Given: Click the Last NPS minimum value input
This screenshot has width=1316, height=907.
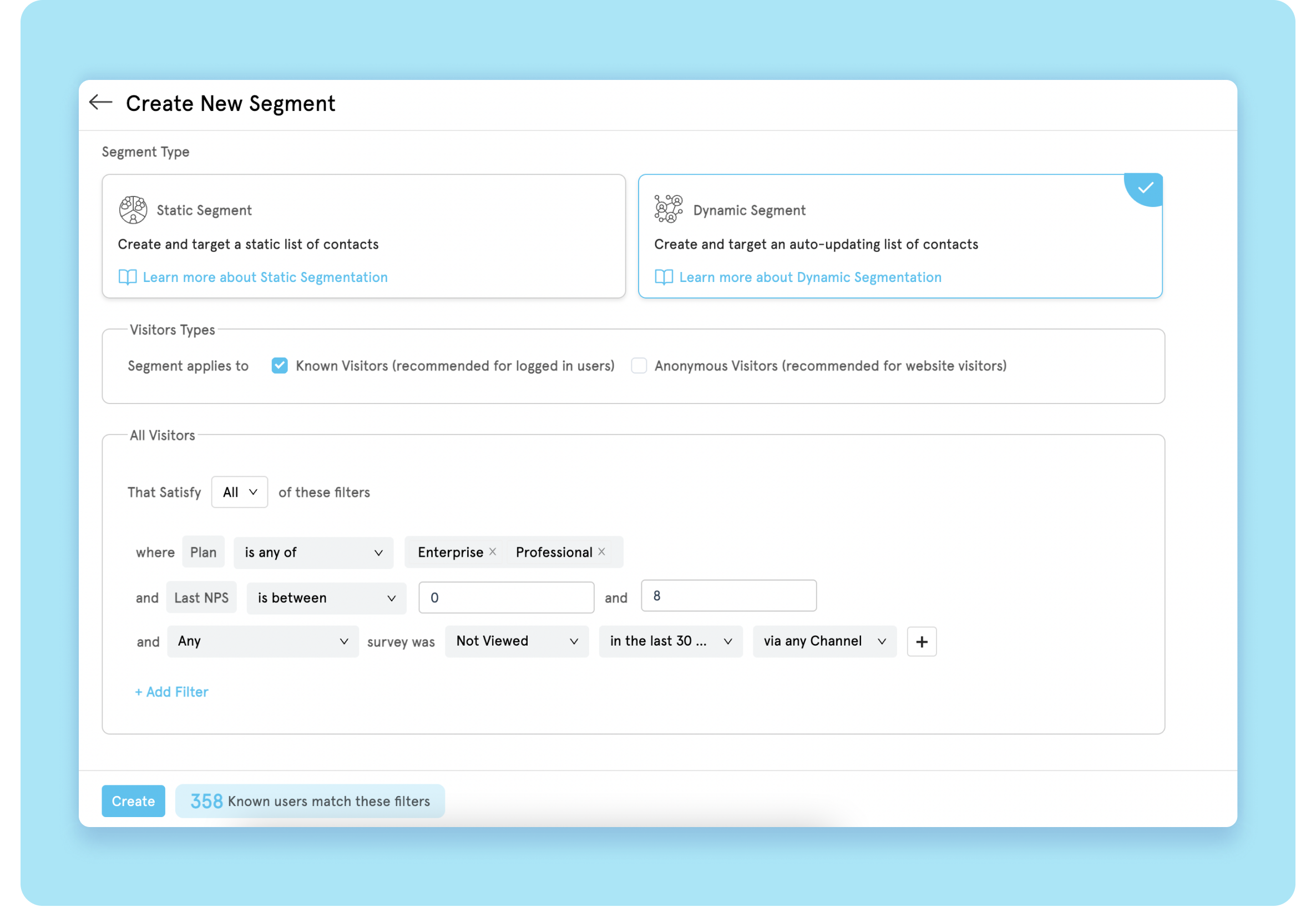Looking at the screenshot, I should click(505, 596).
